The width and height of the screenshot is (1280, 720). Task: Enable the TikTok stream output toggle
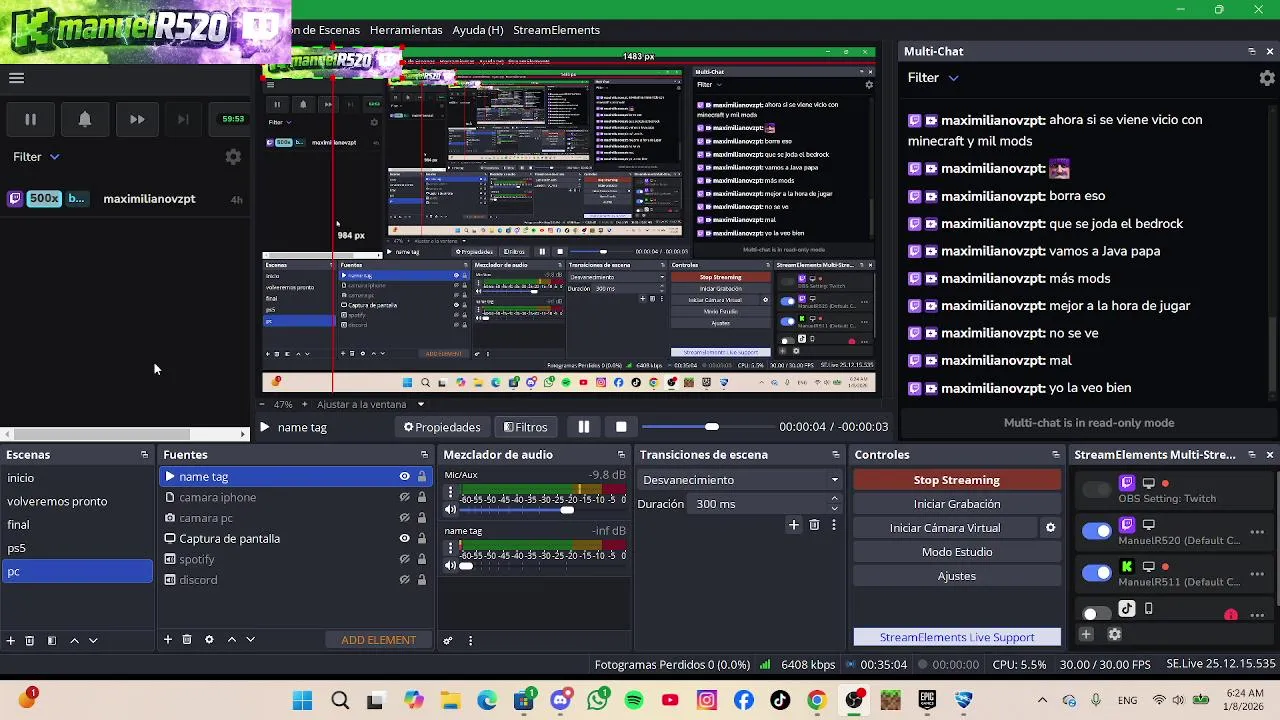pos(1096,613)
